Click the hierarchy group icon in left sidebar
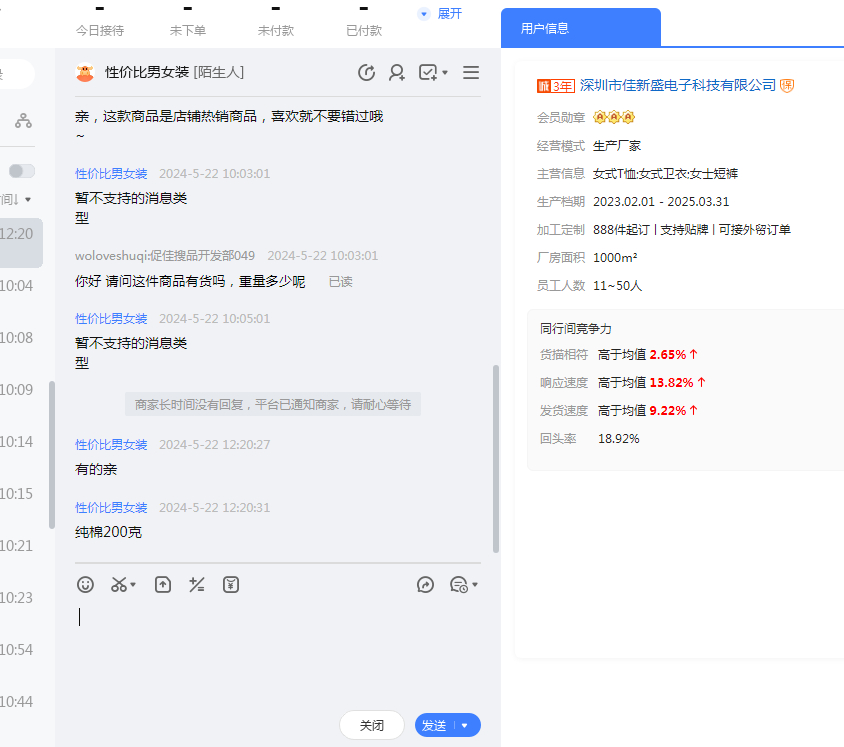The image size is (844, 747). tap(23, 121)
